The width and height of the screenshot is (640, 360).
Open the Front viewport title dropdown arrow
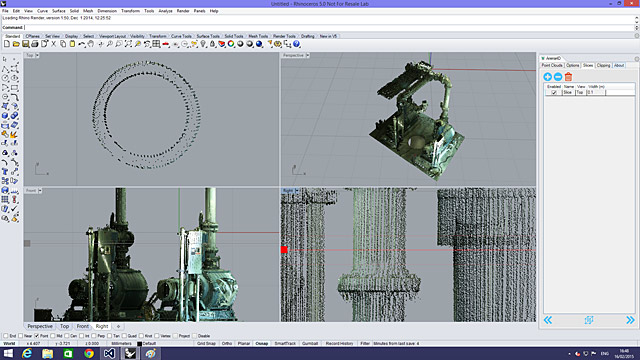(x=40, y=191)
